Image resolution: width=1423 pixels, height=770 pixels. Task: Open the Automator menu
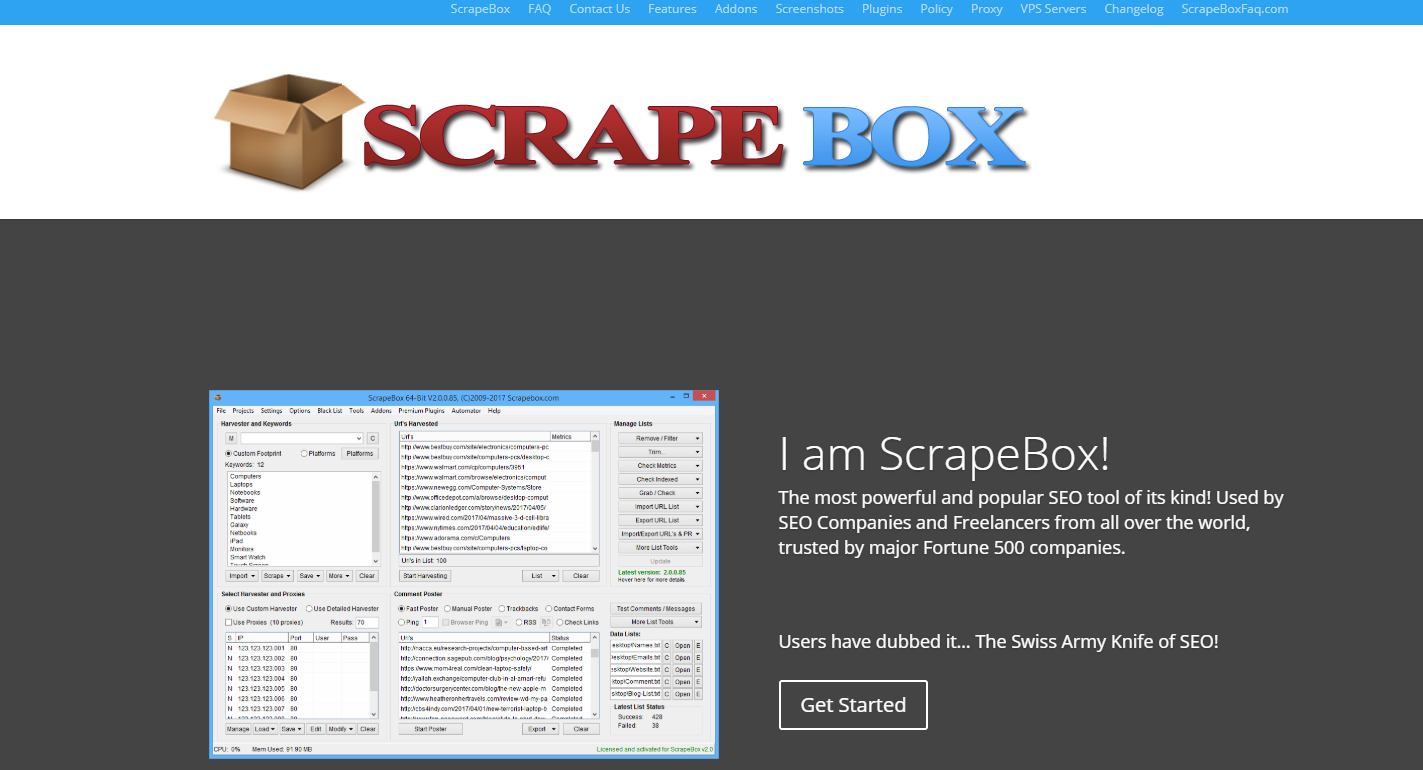(x=466, y=411)
